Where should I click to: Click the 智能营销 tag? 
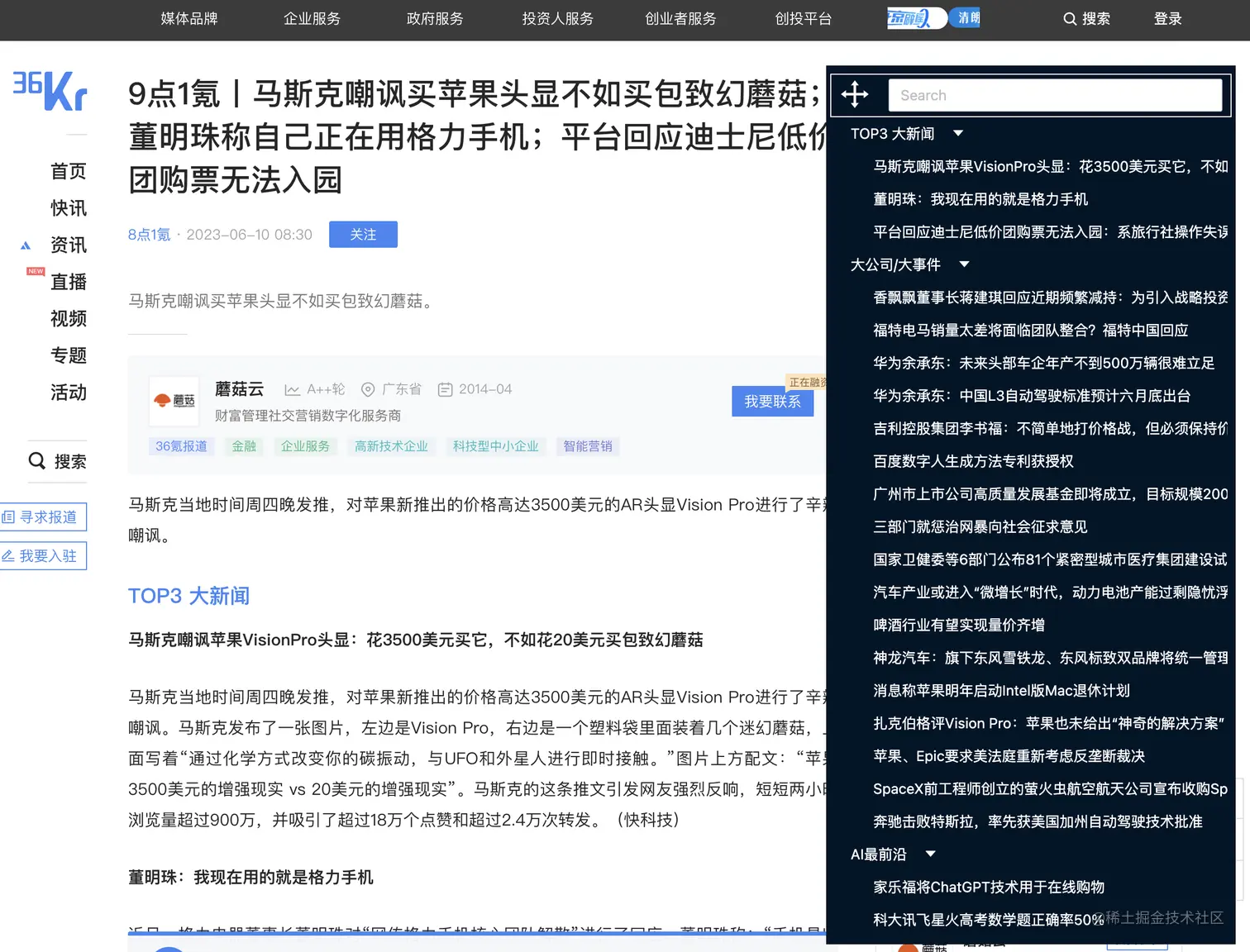click(588, 446)
